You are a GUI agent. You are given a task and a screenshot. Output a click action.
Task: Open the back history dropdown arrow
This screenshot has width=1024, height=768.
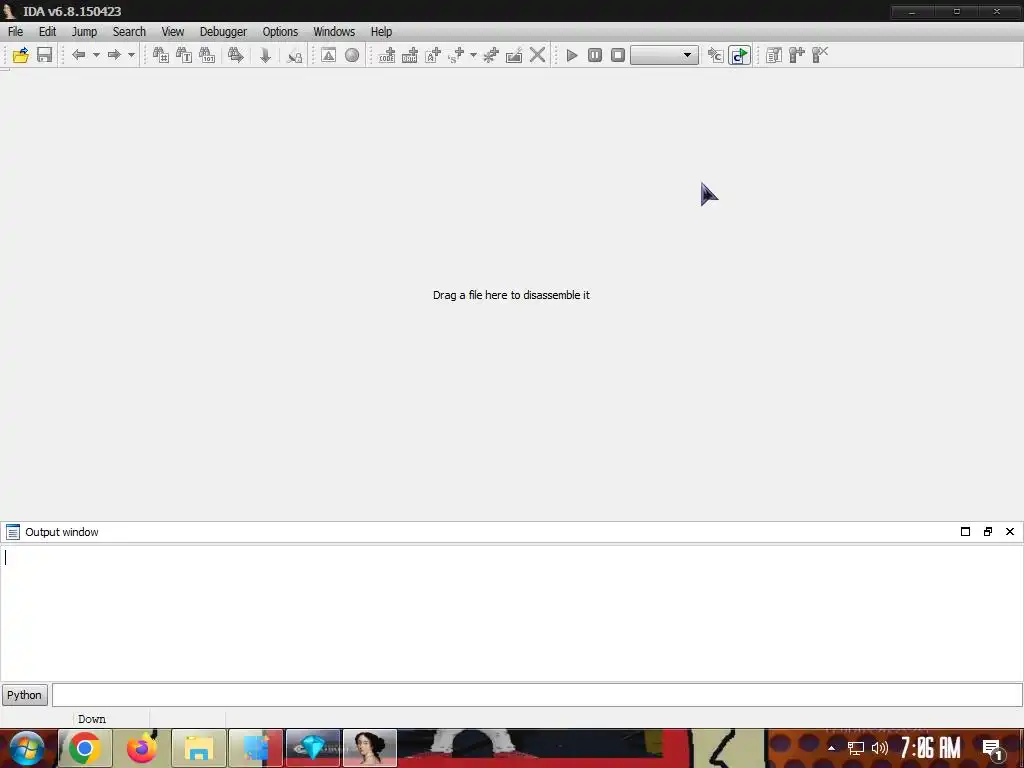coord(96,56)
